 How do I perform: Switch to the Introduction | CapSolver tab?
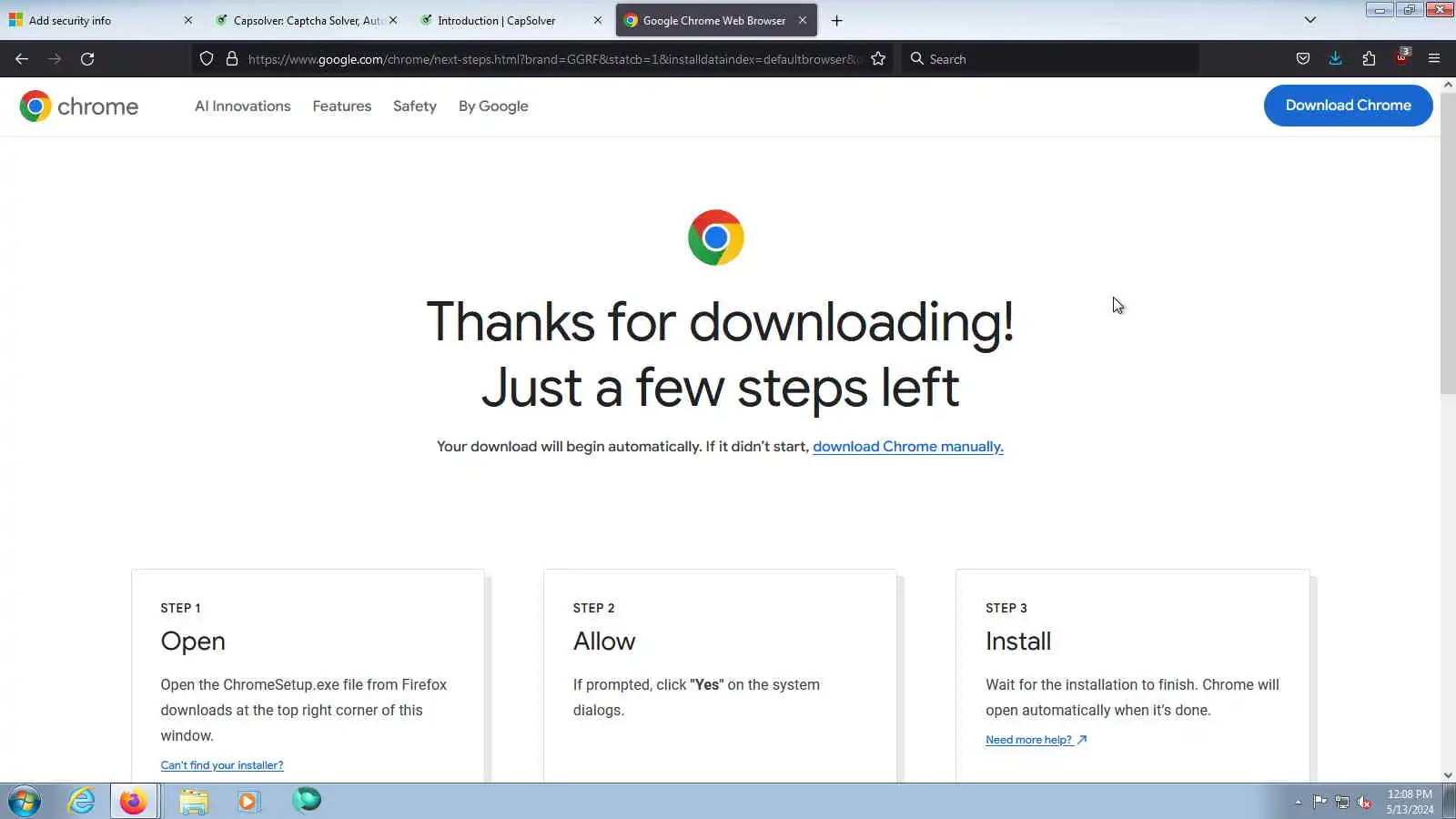click(x=511, y=21)
